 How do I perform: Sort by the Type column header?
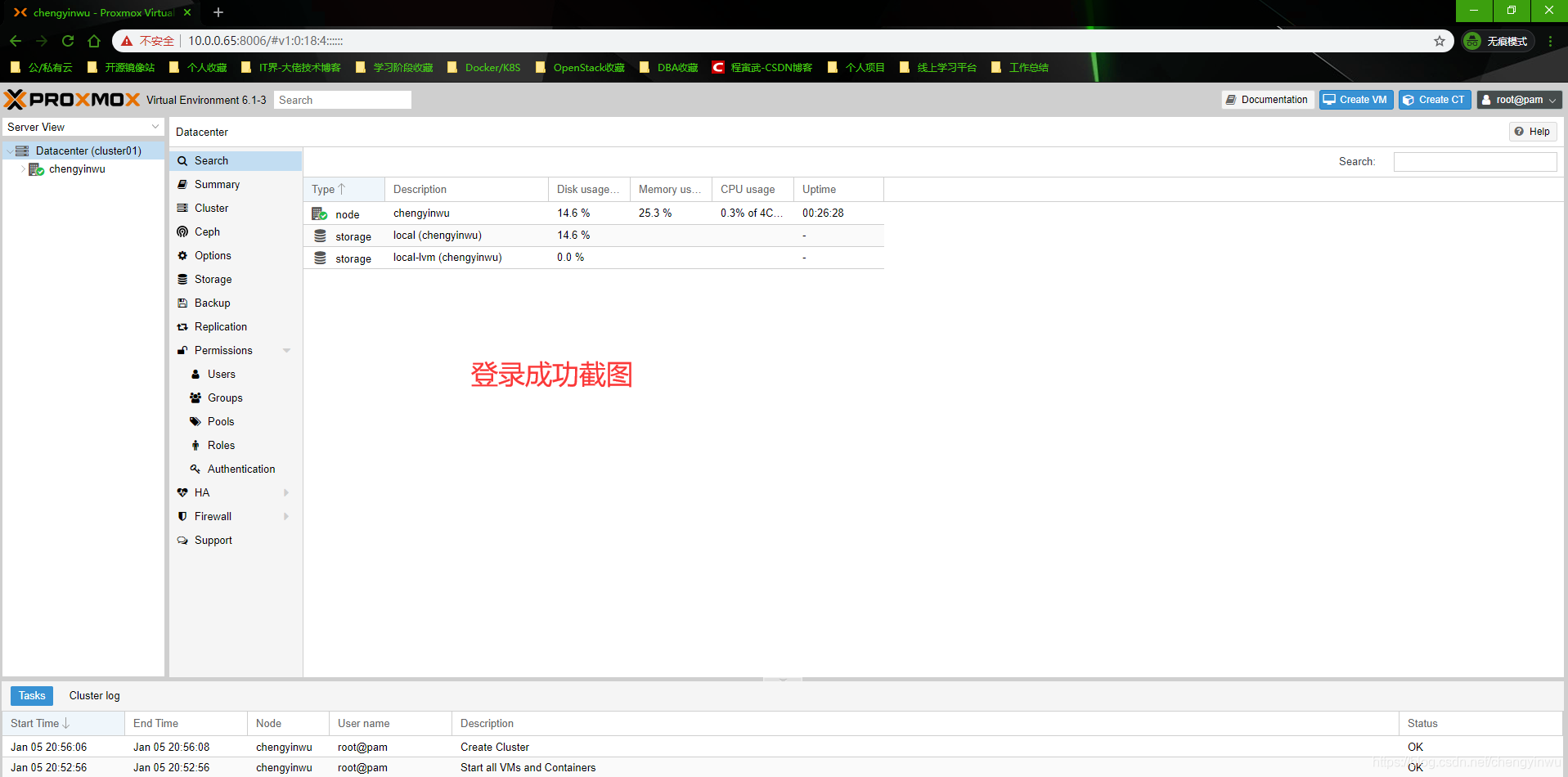click(344, 190)
